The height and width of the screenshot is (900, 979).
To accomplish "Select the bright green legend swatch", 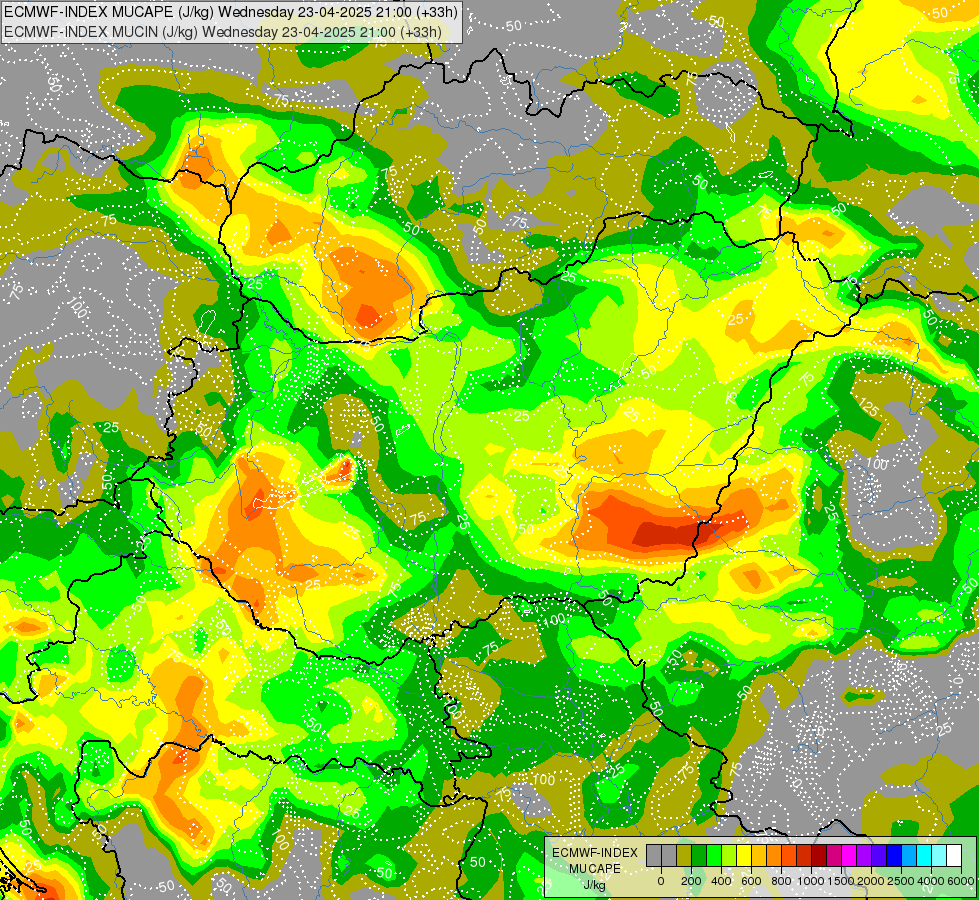I will 714,856.
